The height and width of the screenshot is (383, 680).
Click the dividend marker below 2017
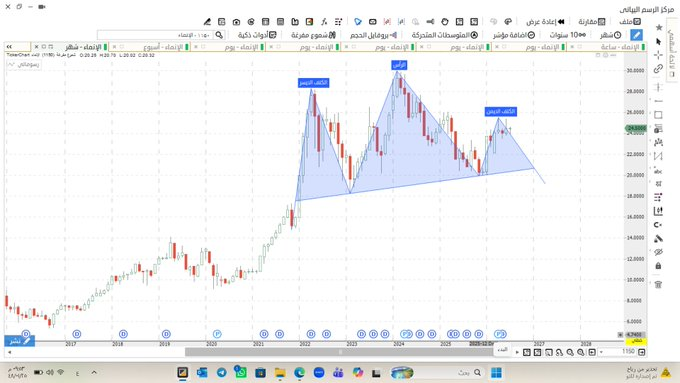[77, 334]
